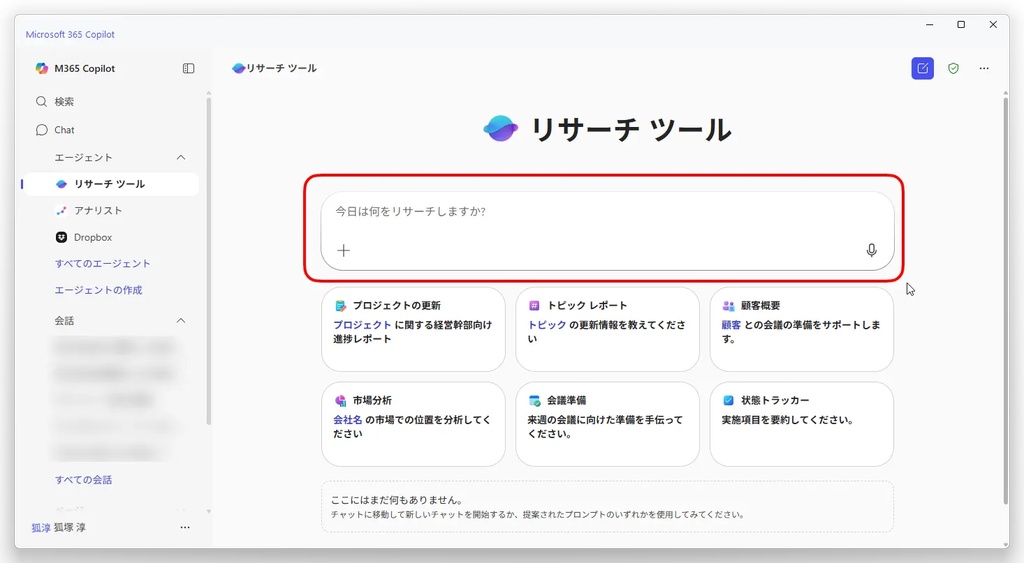Click the large リサーチ ツール page heading
The image size is (1024, 563).
(631, 129)
